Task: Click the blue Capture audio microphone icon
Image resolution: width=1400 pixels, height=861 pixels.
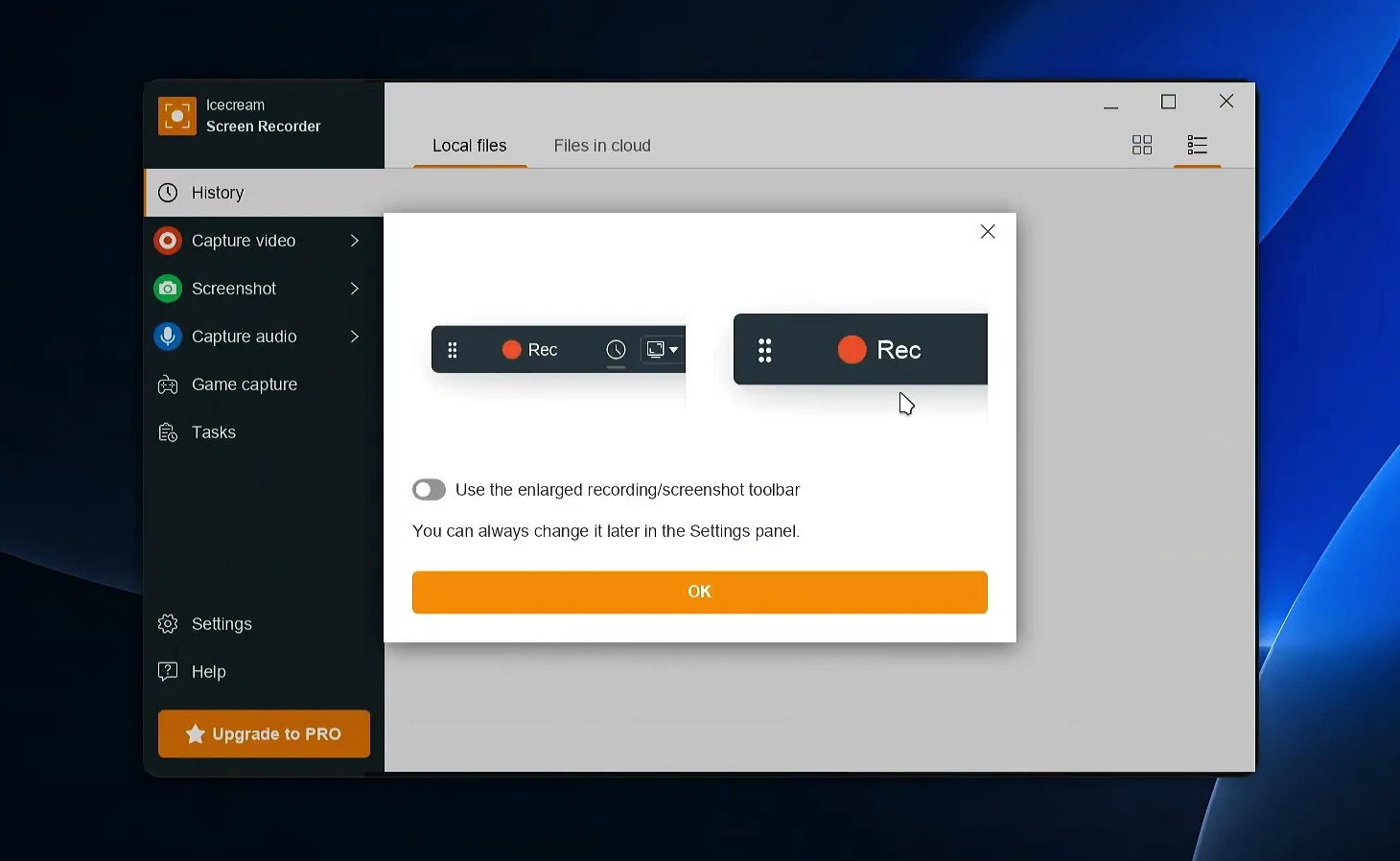Action: pyautogui.click(x=168, y=337)
